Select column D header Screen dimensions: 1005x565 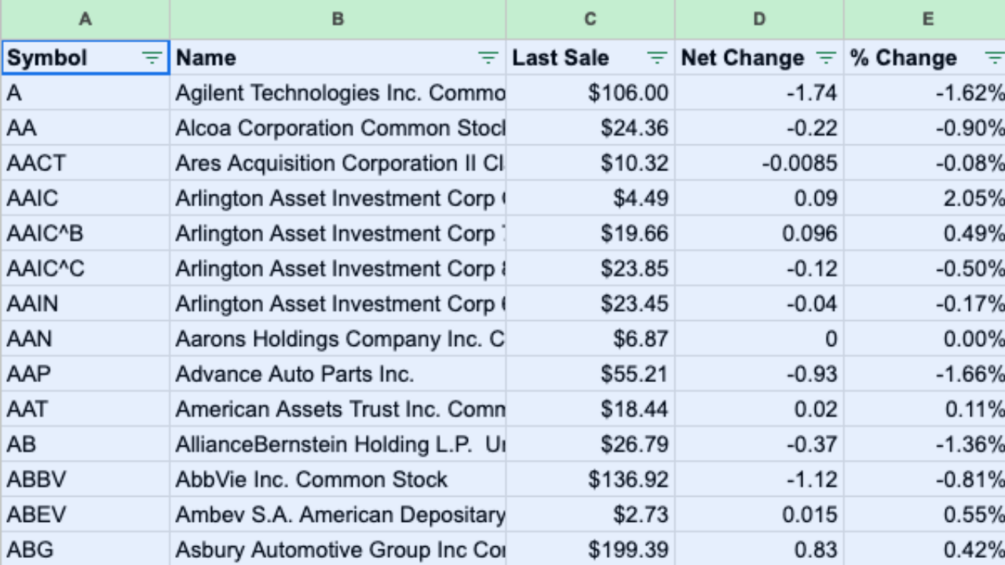(x=759, y=19)
